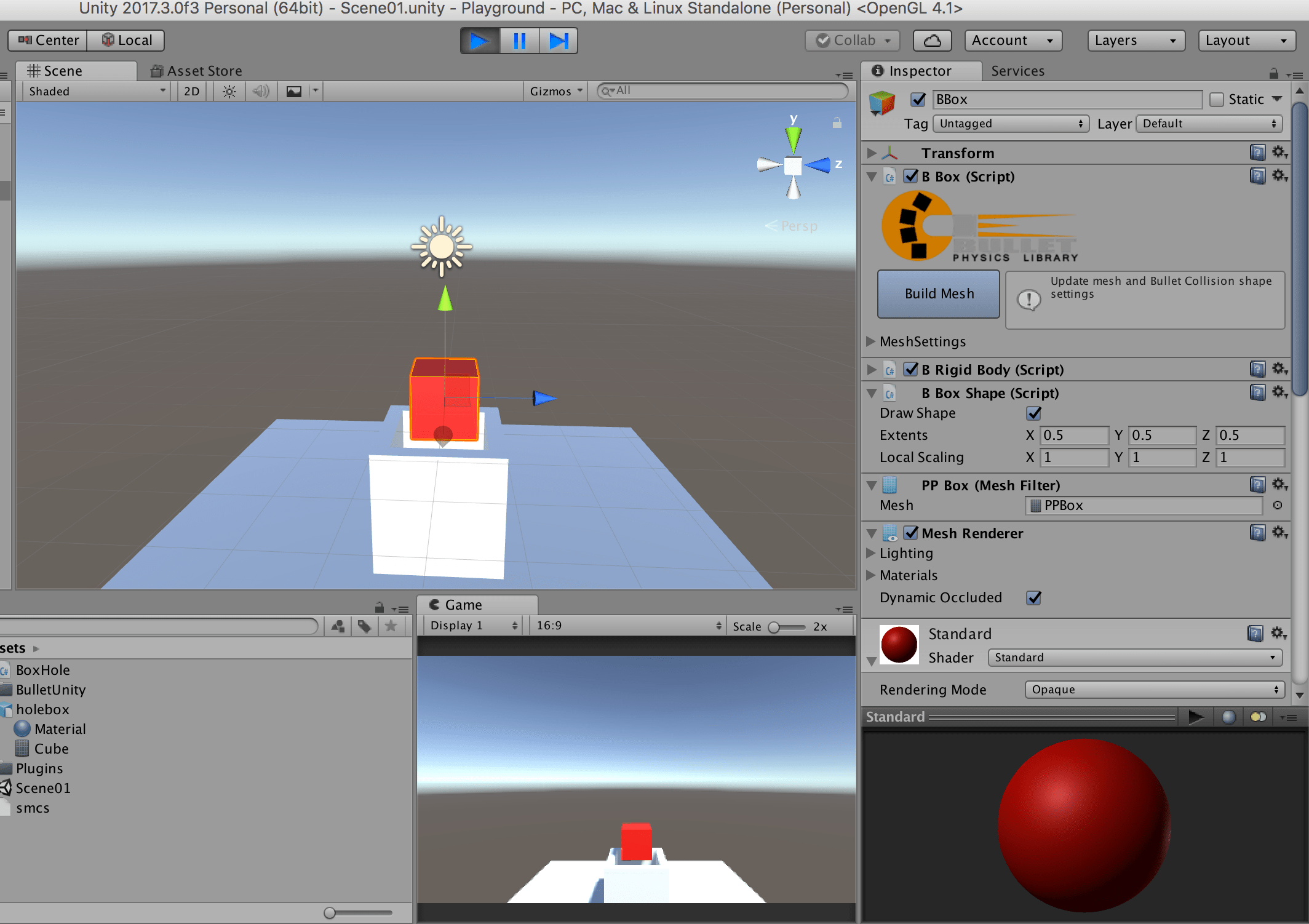Viewport: 1309px width, 924px height.
Task: Toggle scene audio speaker icon
Action: click(x=261, y=92)
